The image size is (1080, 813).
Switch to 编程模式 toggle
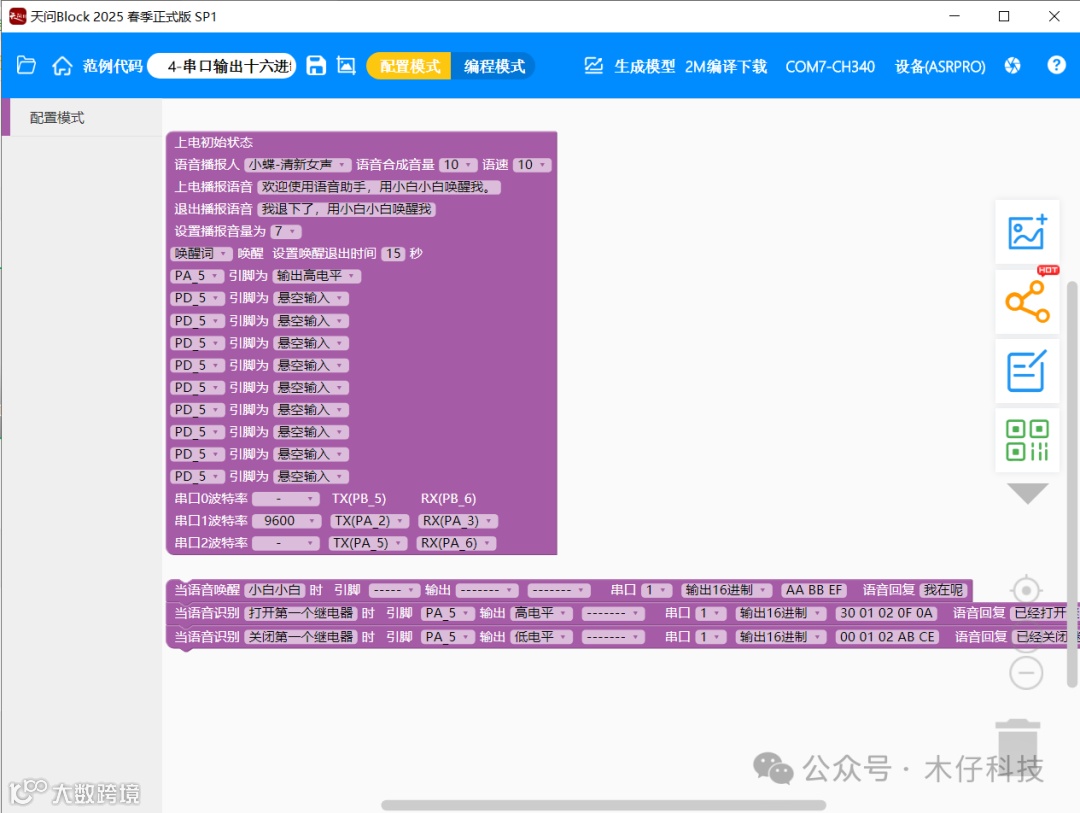[x=494, y=66]
